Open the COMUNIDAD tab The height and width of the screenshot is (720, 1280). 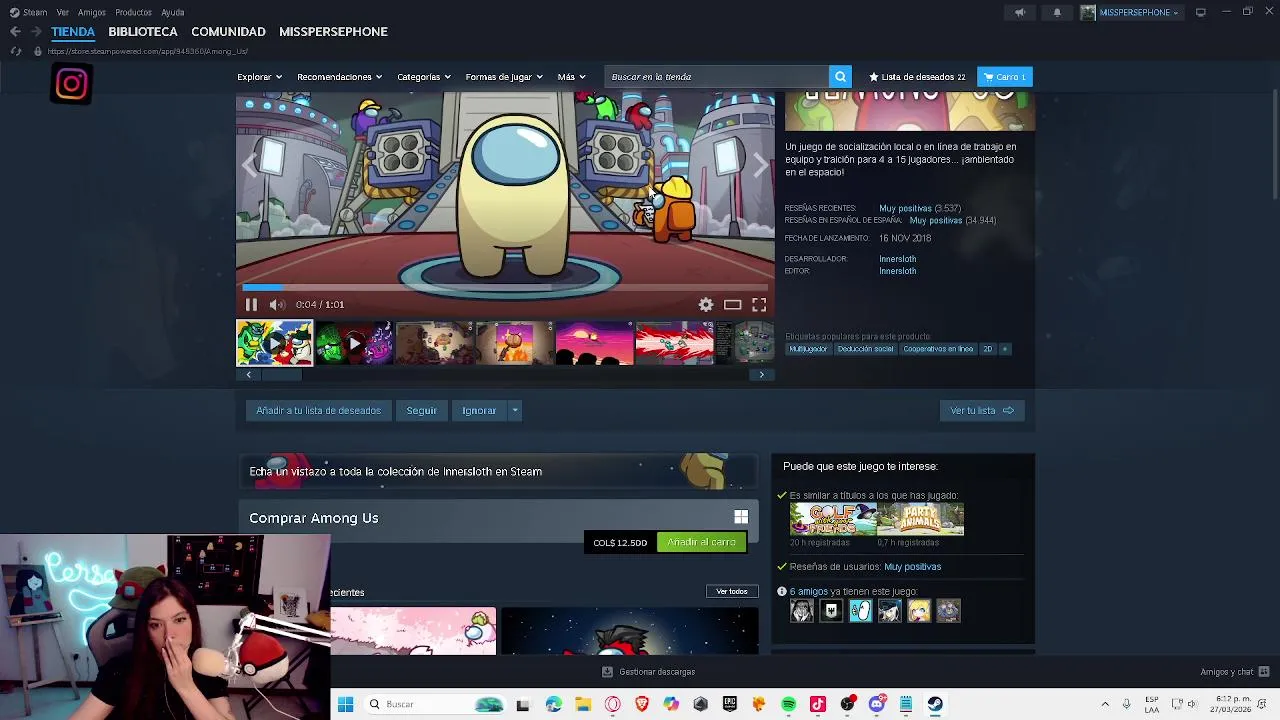point(228,32)
